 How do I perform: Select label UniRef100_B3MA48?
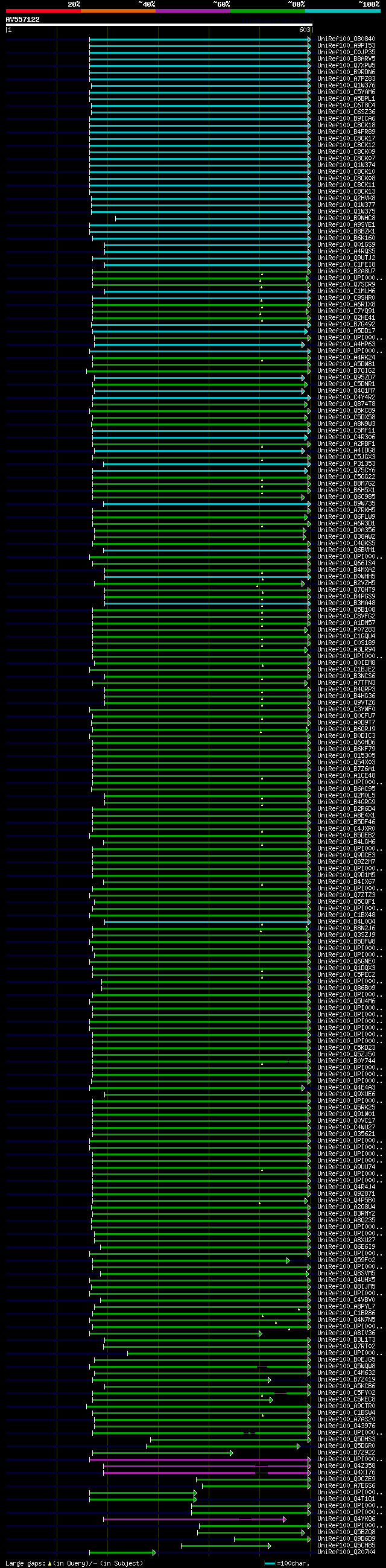coord(346,603)
